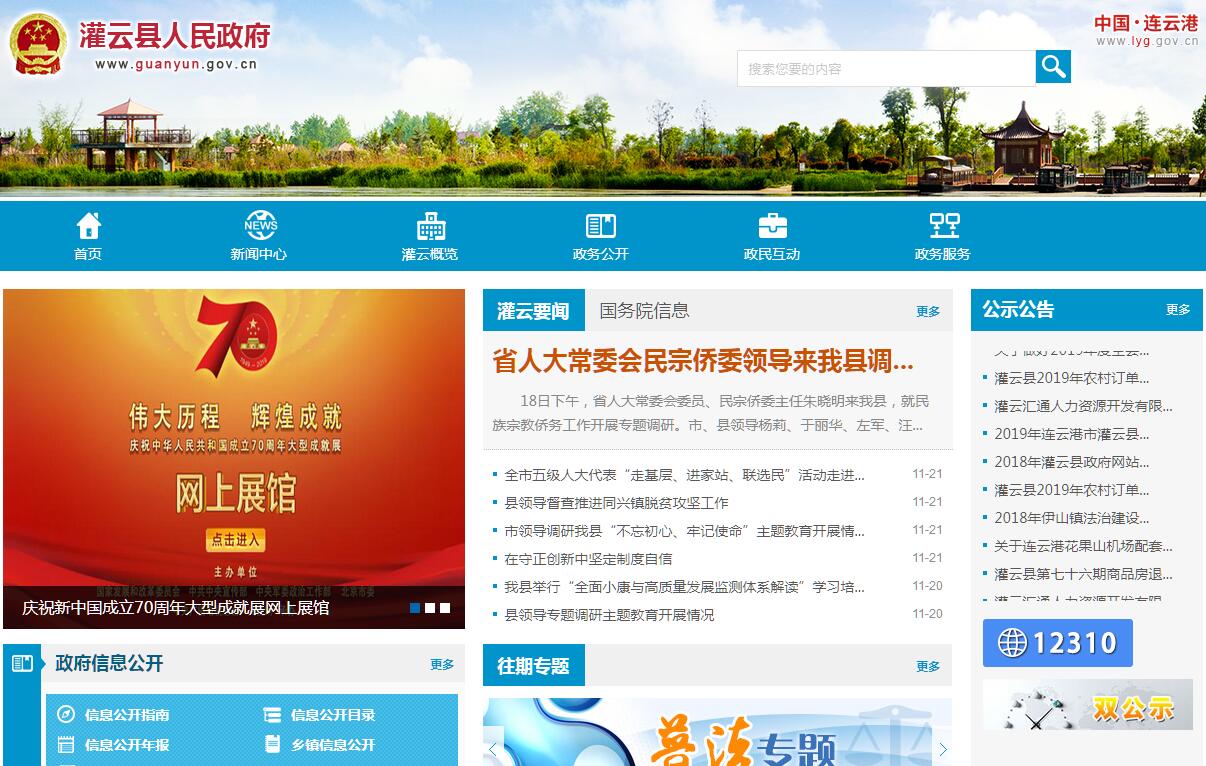
Task: Click the 12310 globe banner
Action: 1058,643
